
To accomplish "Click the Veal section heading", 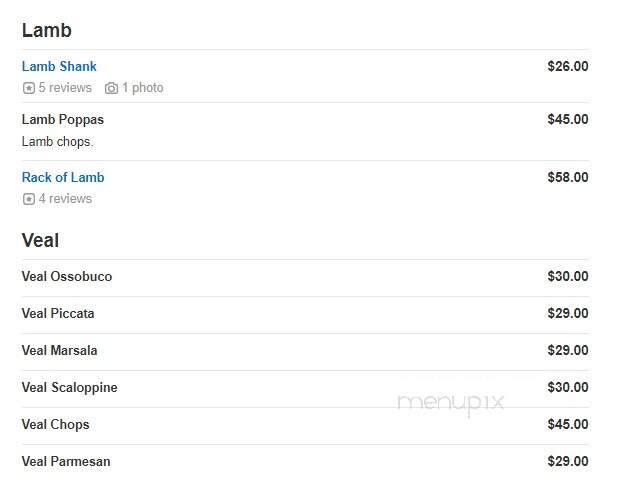I will click(x=40, y=241).
